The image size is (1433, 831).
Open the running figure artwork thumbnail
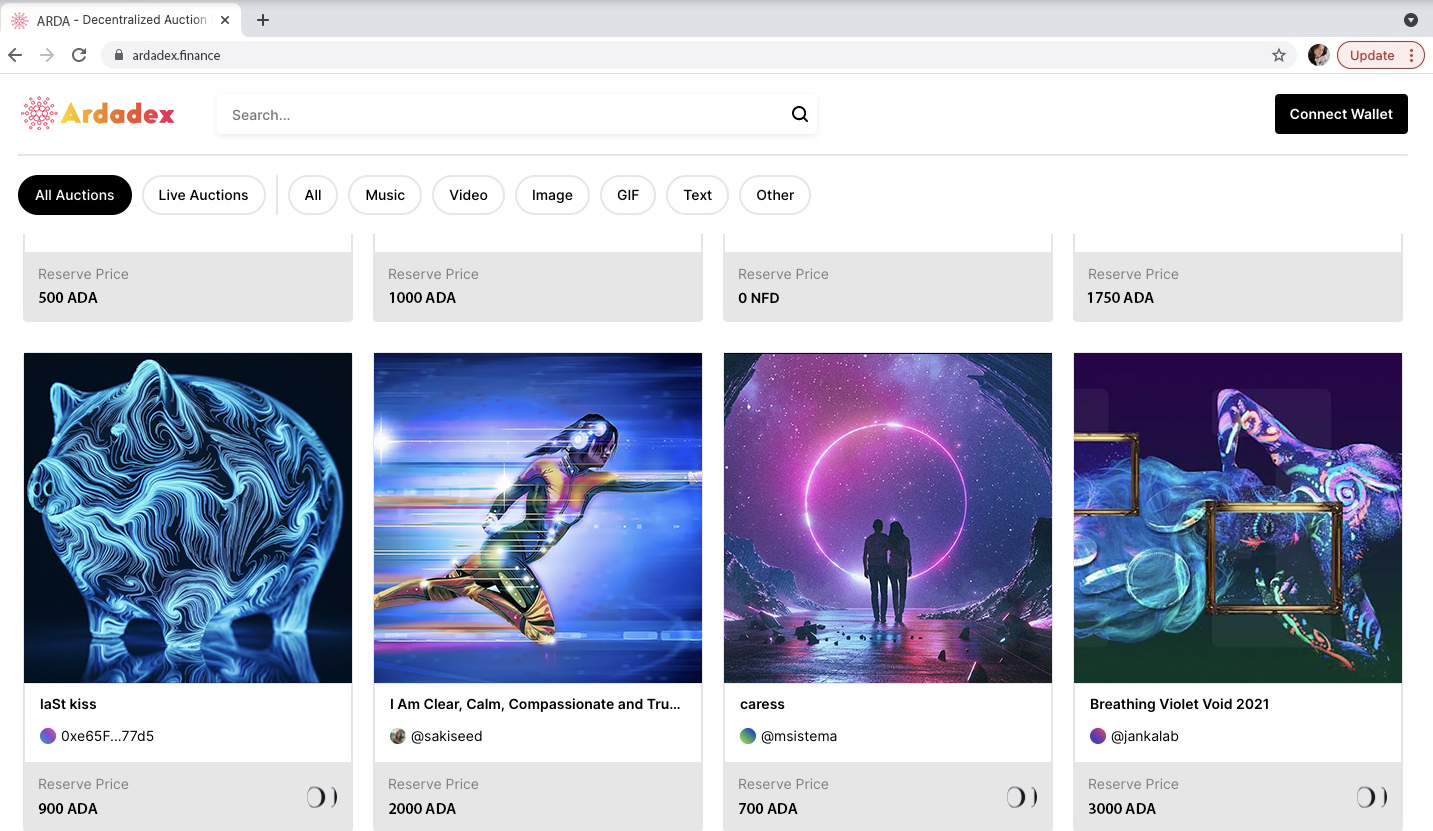(x=538, y=518)
